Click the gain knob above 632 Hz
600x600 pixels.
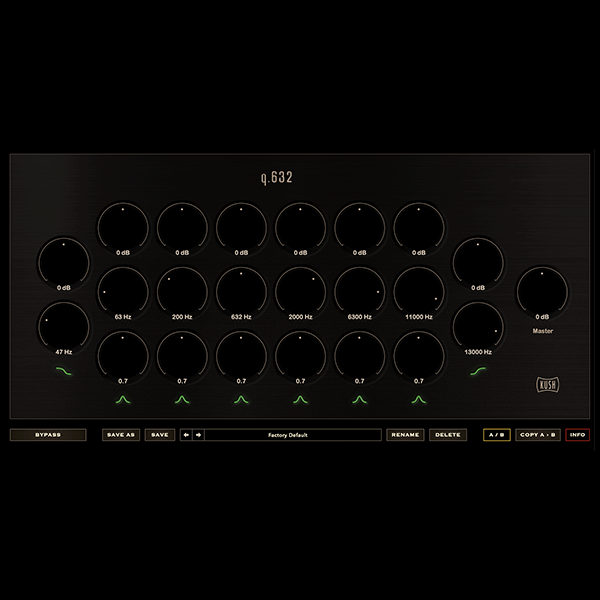coord(241,228)
